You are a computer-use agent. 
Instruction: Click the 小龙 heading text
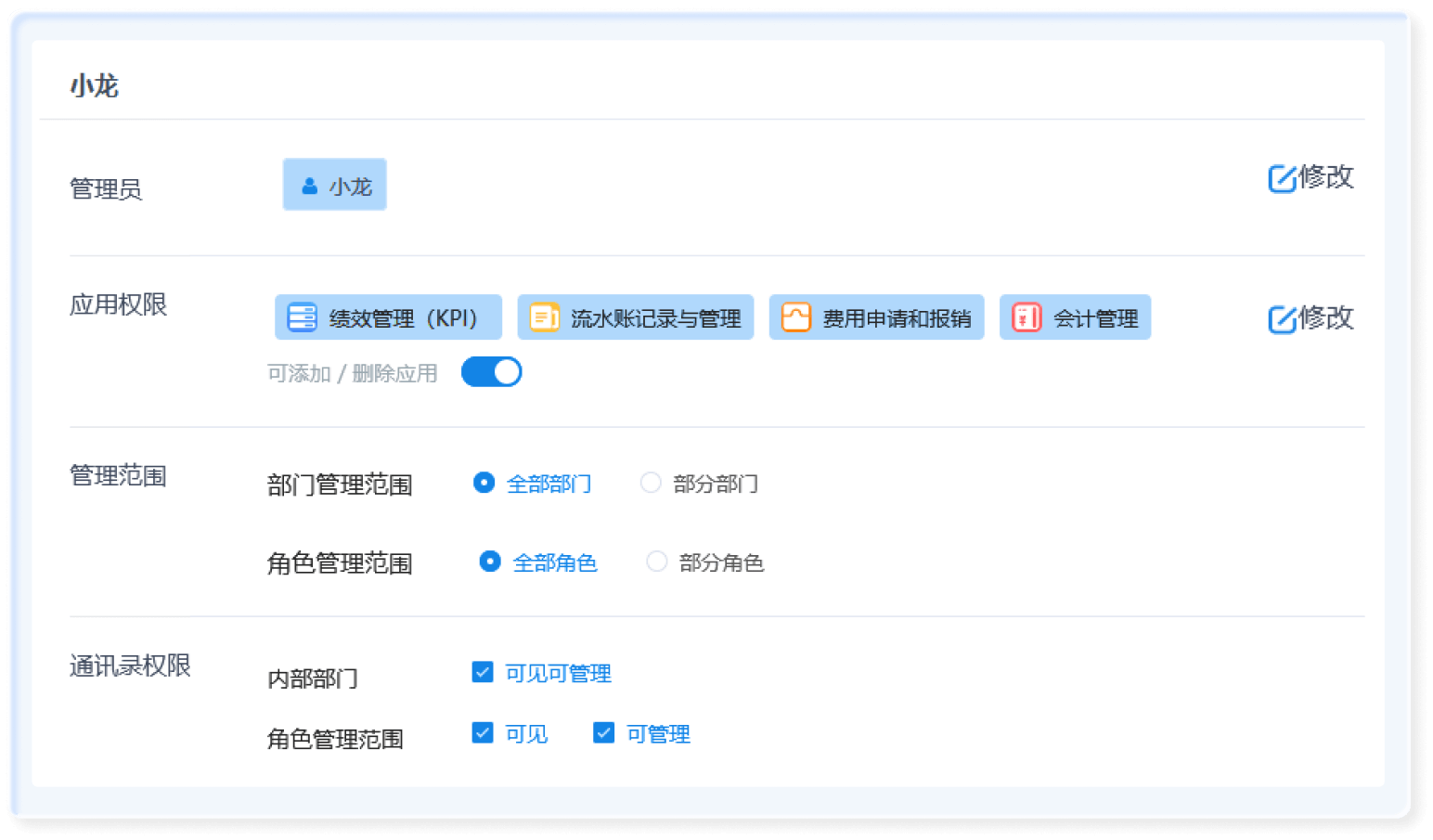tap(94, 86)
